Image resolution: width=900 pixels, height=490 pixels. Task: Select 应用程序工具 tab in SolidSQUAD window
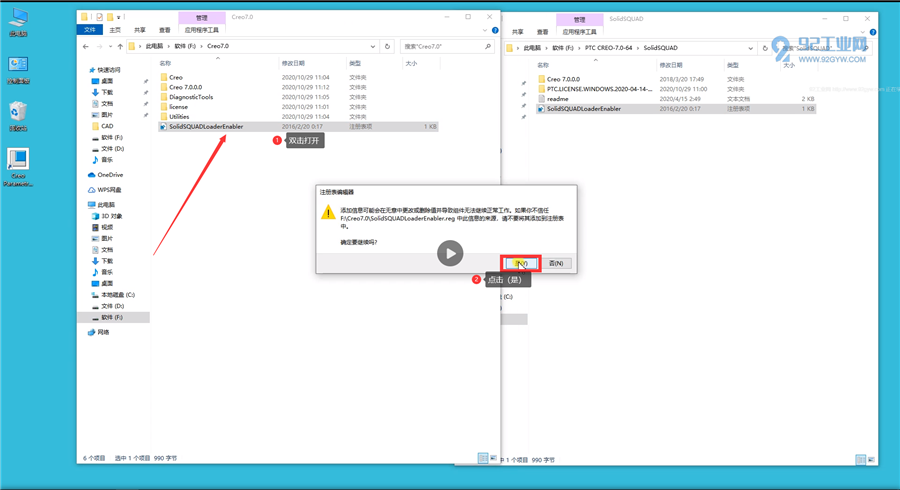click(x=579, y=32)
